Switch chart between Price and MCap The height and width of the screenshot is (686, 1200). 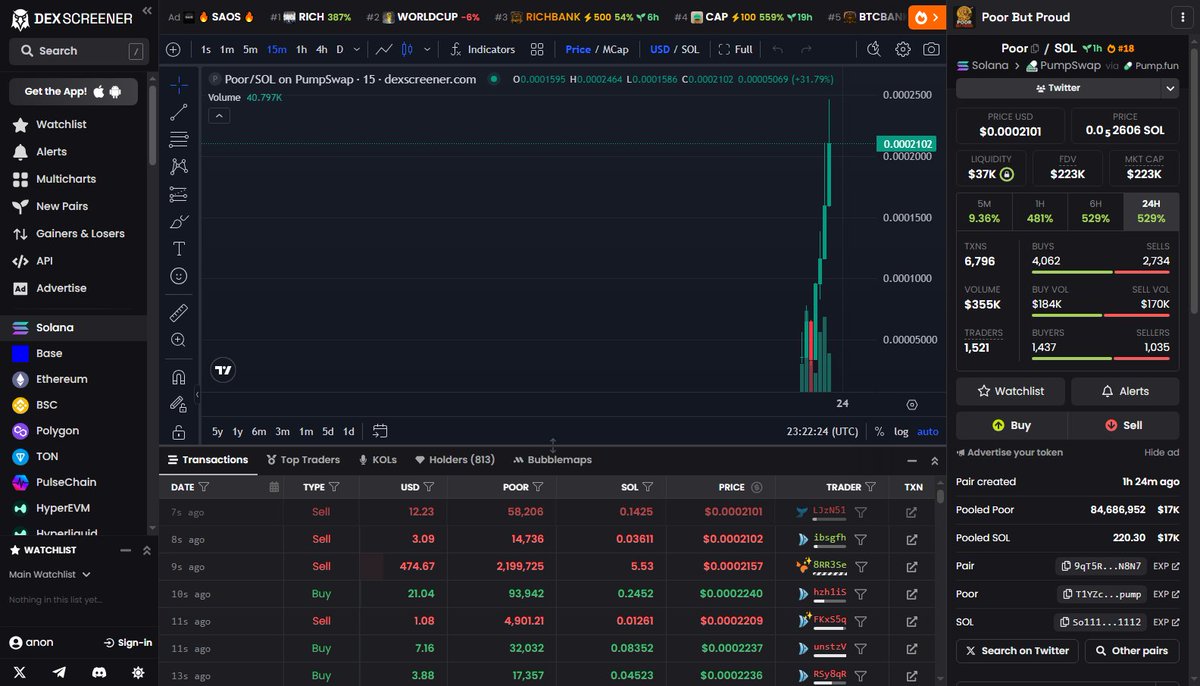coord(596,49)
